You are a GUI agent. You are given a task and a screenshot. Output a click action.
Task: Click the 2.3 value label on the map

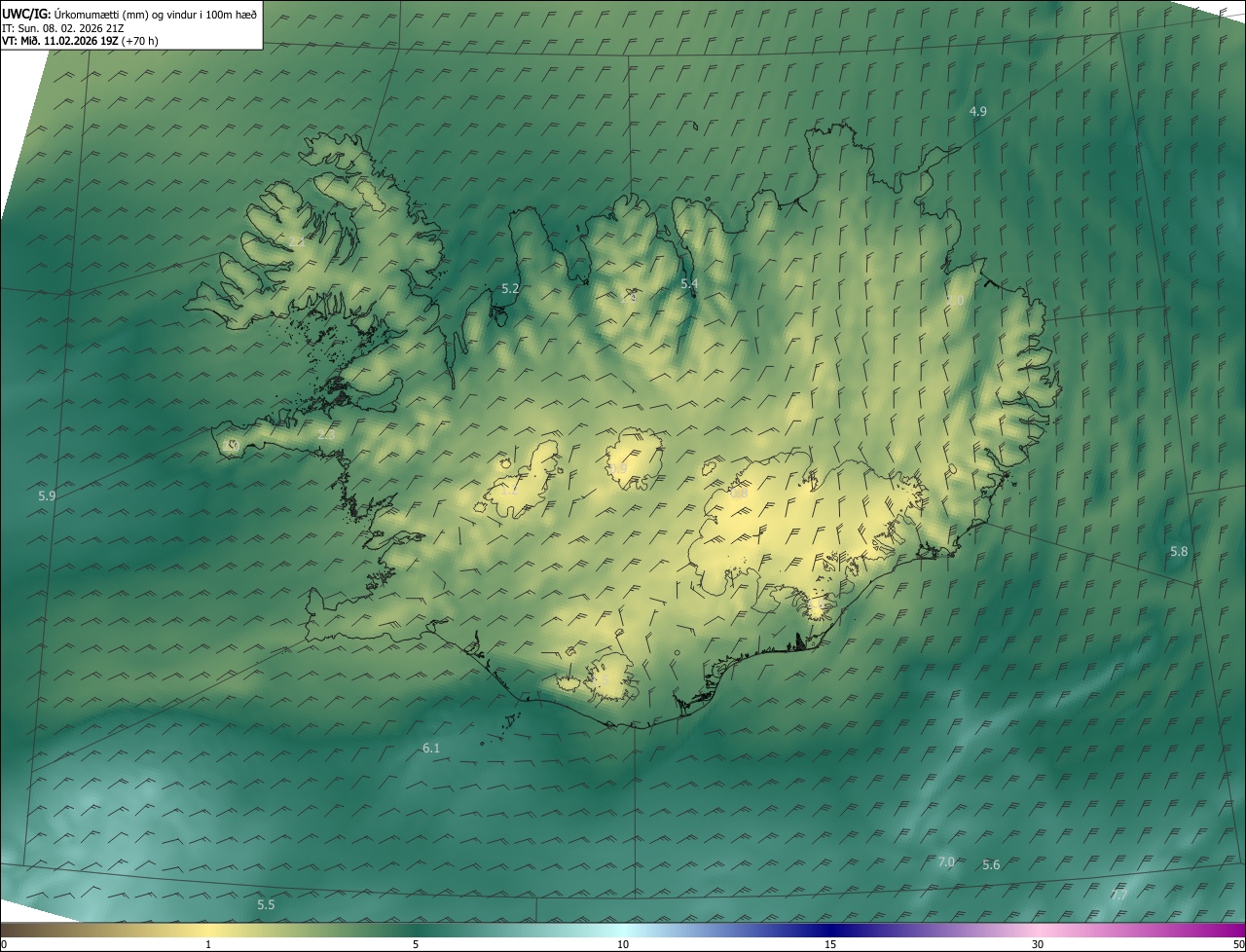(x=325, y=435)
